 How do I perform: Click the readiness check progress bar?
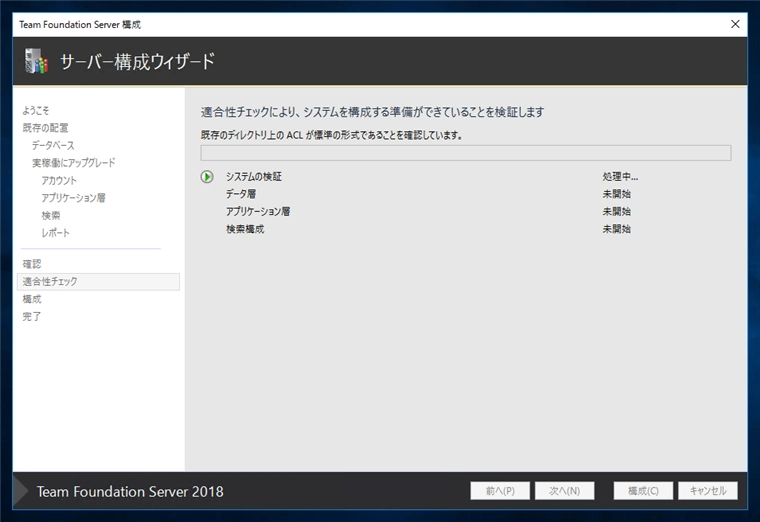click(x=466, y=153)
